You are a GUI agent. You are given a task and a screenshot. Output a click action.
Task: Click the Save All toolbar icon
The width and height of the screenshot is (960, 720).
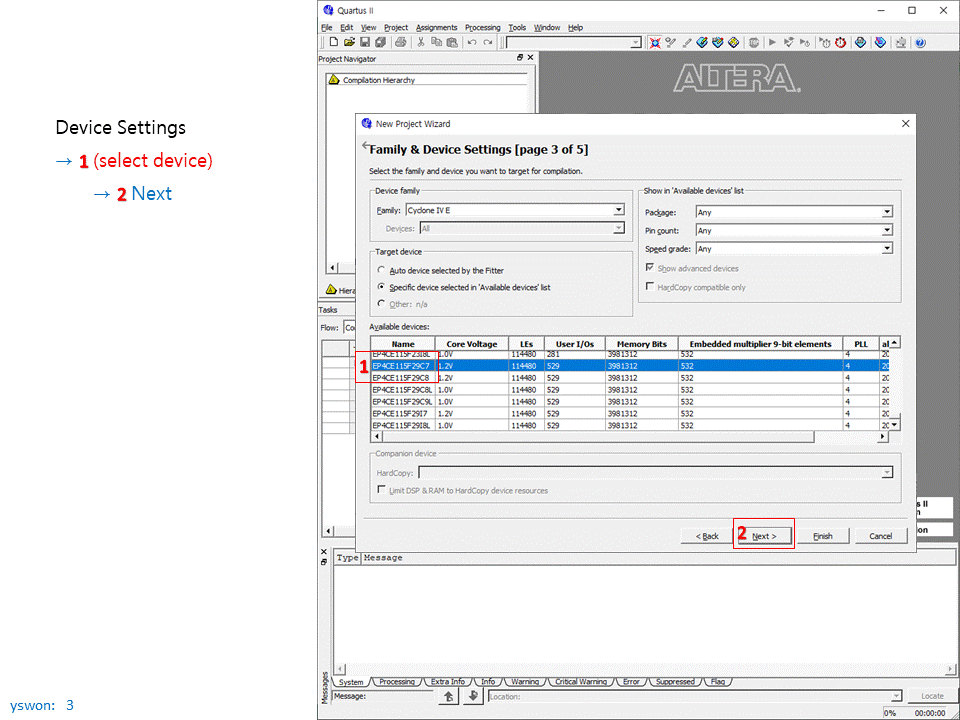click(380, 42)
